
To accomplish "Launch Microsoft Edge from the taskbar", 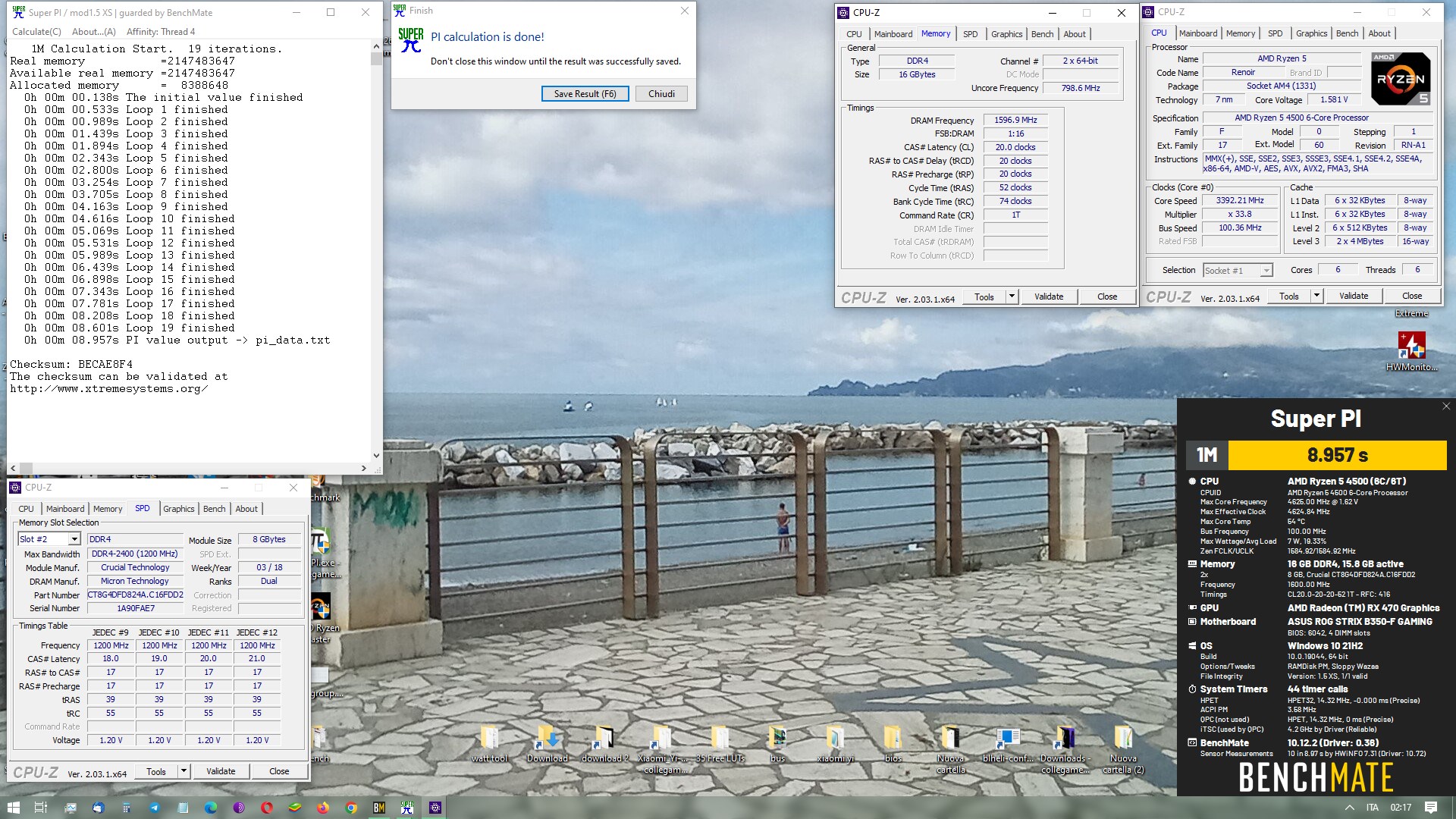I will 210,808.
